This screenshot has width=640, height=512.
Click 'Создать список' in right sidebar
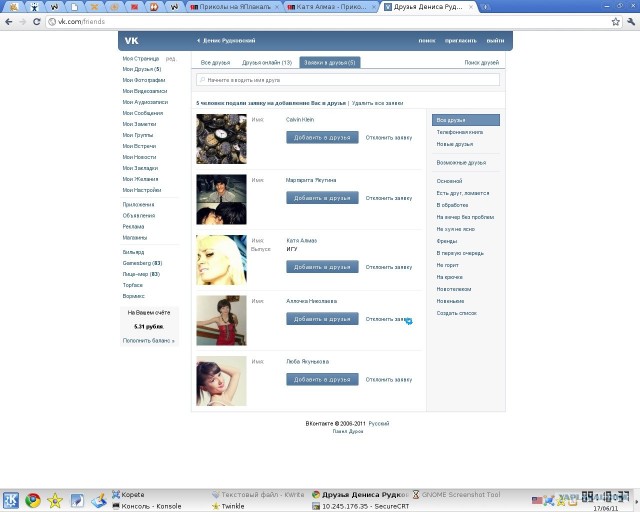(x=457, y=313)
